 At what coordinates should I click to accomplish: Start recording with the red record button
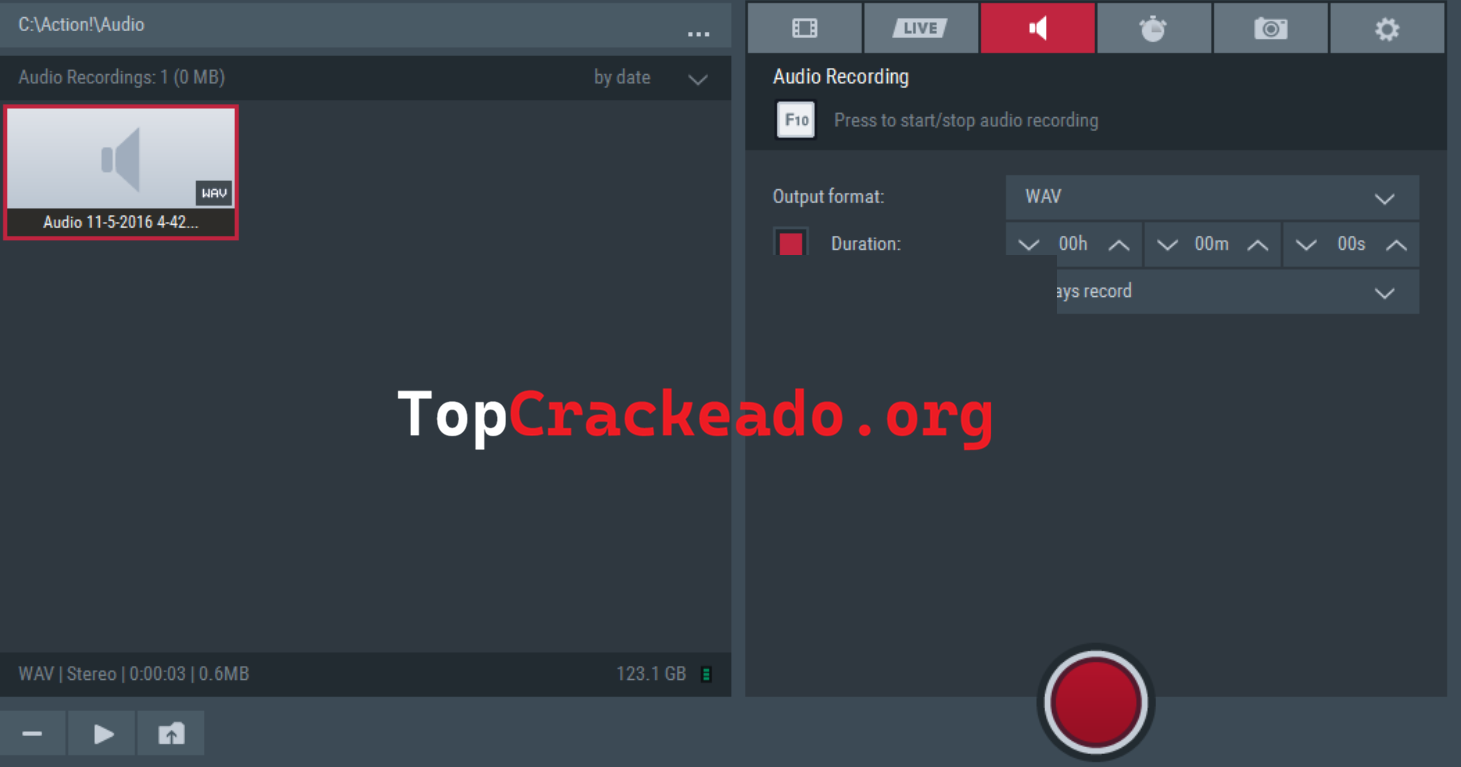[1095, 701]
